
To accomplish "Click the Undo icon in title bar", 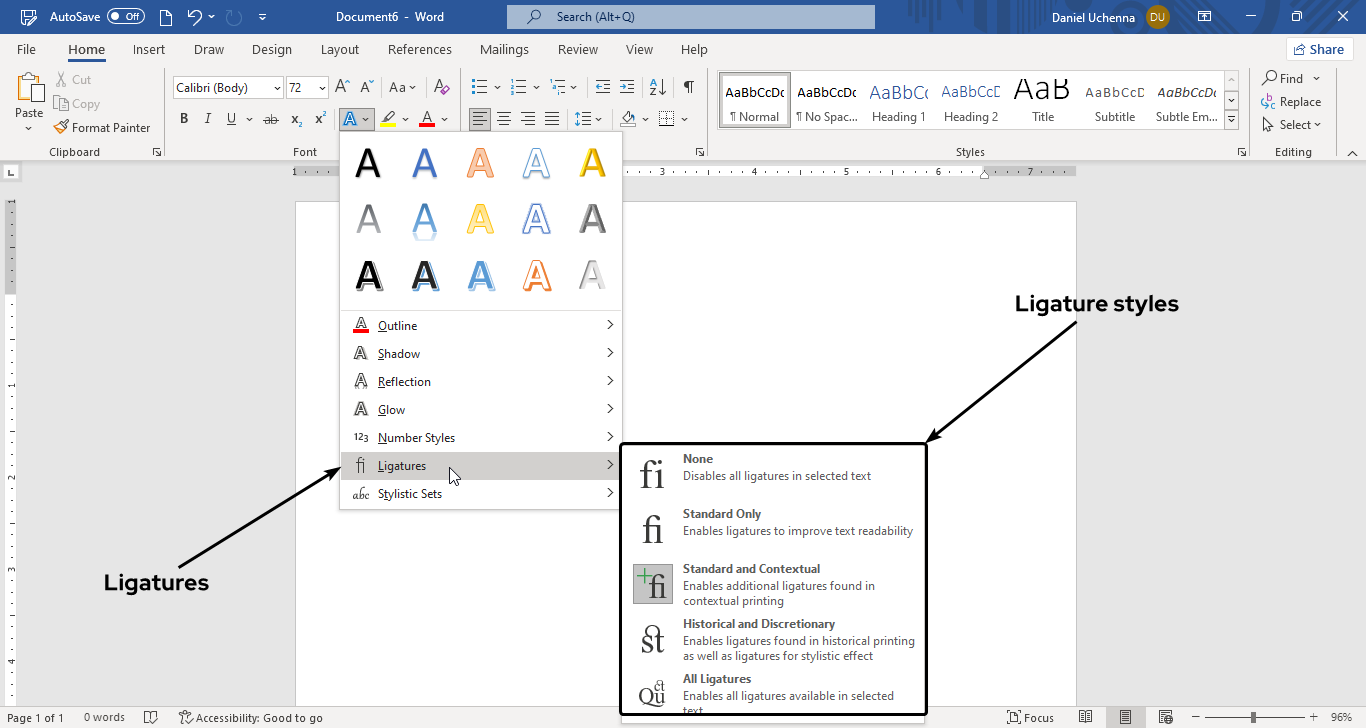I will 194,17.
